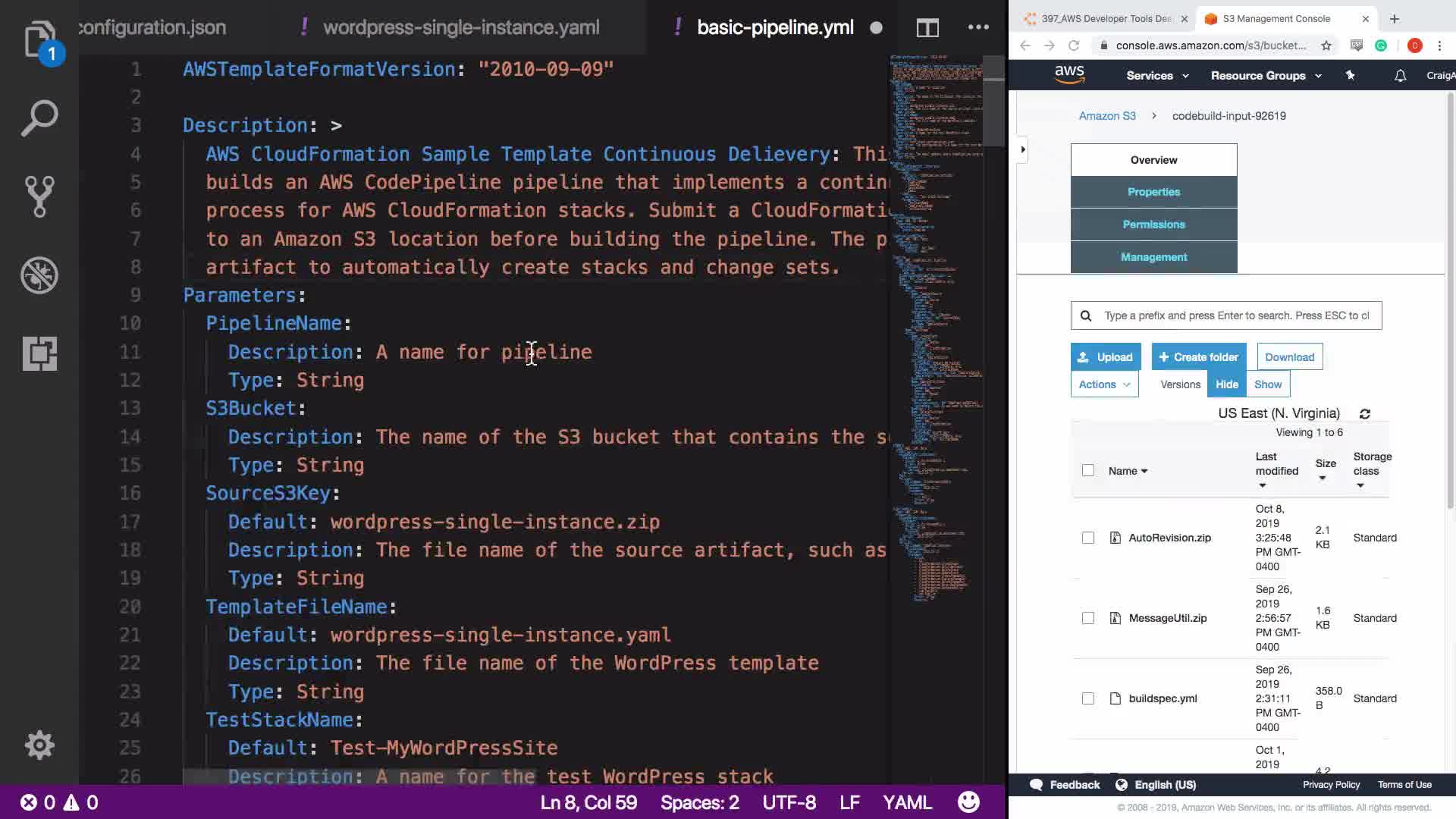Screen dimensions: 1456x819
Task: Check the MessageUtil.zip checkbox
Action: point(1088,618)
